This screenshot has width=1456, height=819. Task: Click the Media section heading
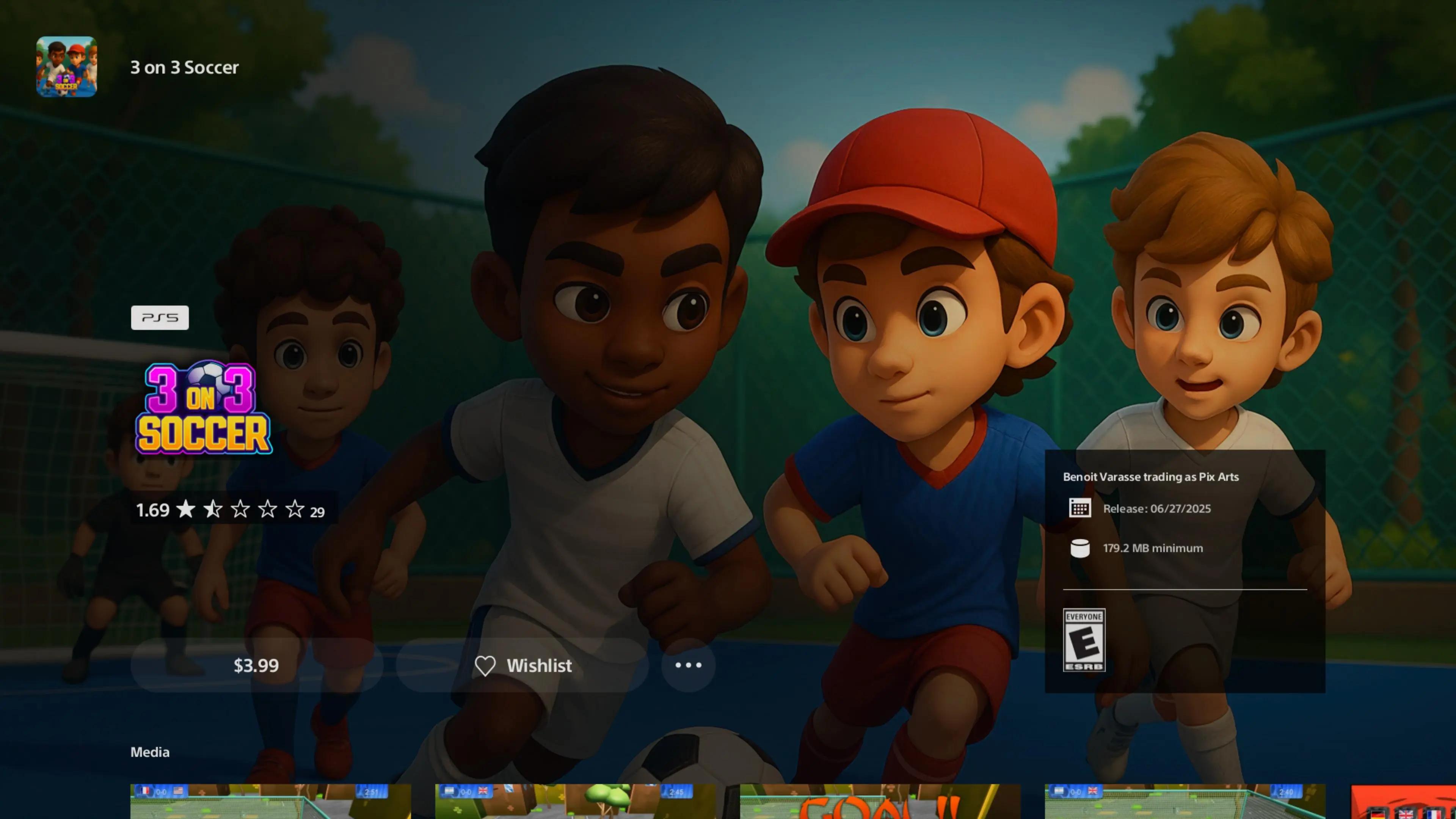(150, 752)
